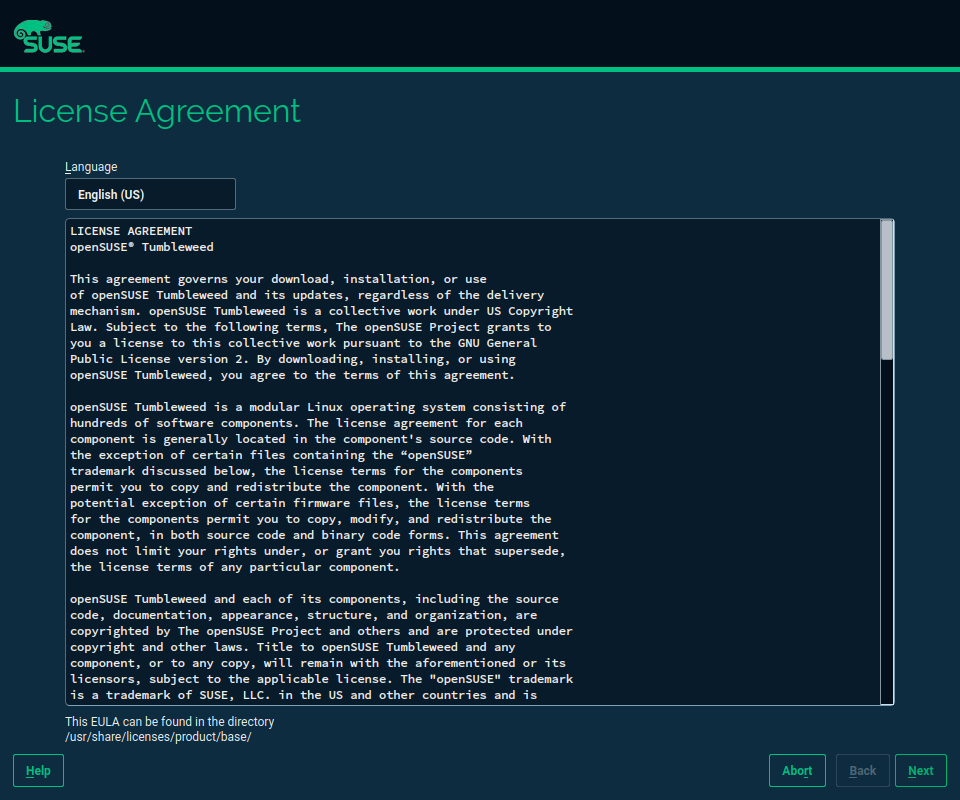The image size is (960, 800).
Task: Click the /usr/share/licenses/product/base/ path text
Action: pyautogui.click(x=158, y=737)
